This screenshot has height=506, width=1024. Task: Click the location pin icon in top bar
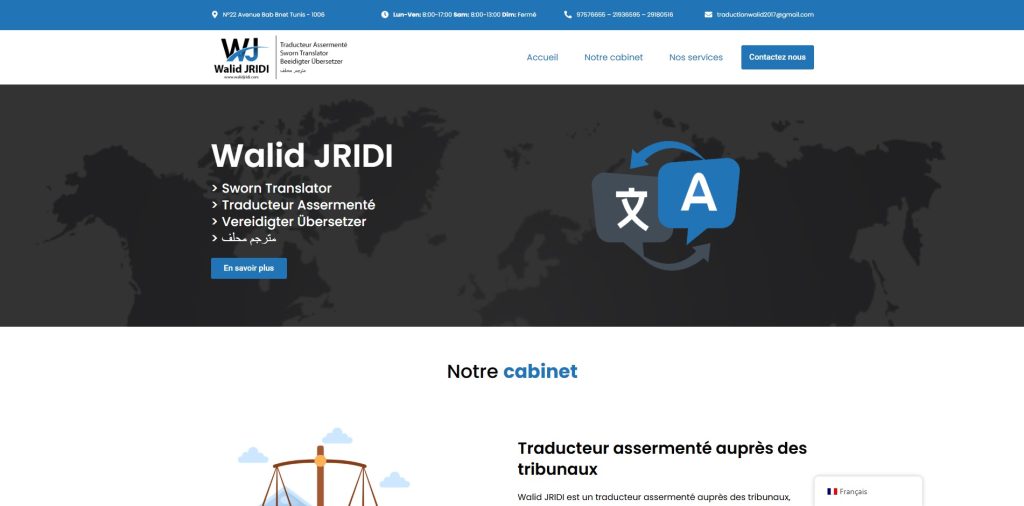(215, 15)
